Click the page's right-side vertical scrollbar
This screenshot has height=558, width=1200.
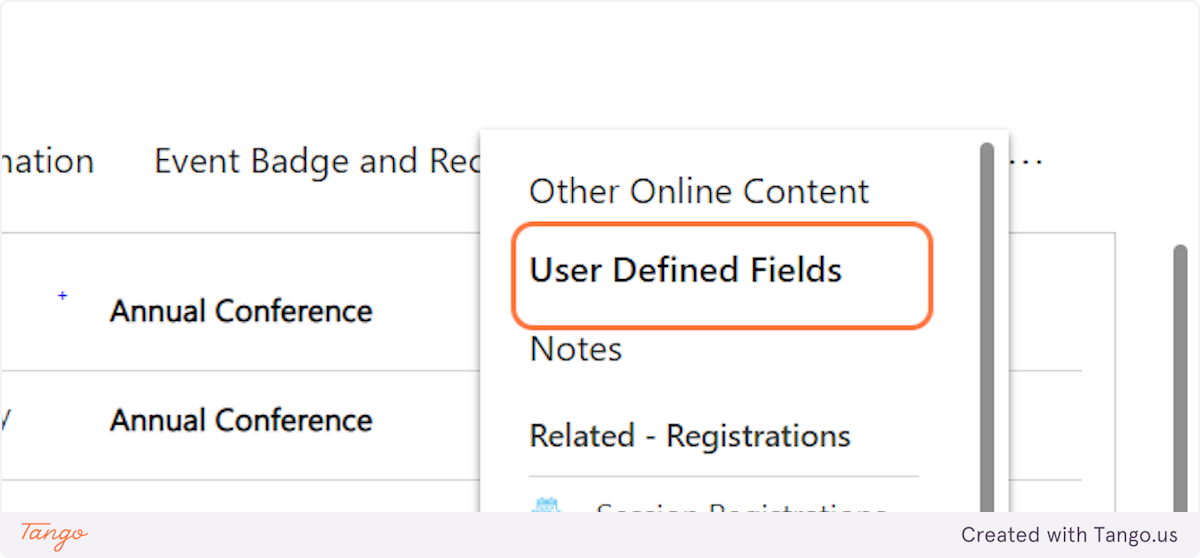[x=1180, y=380]
